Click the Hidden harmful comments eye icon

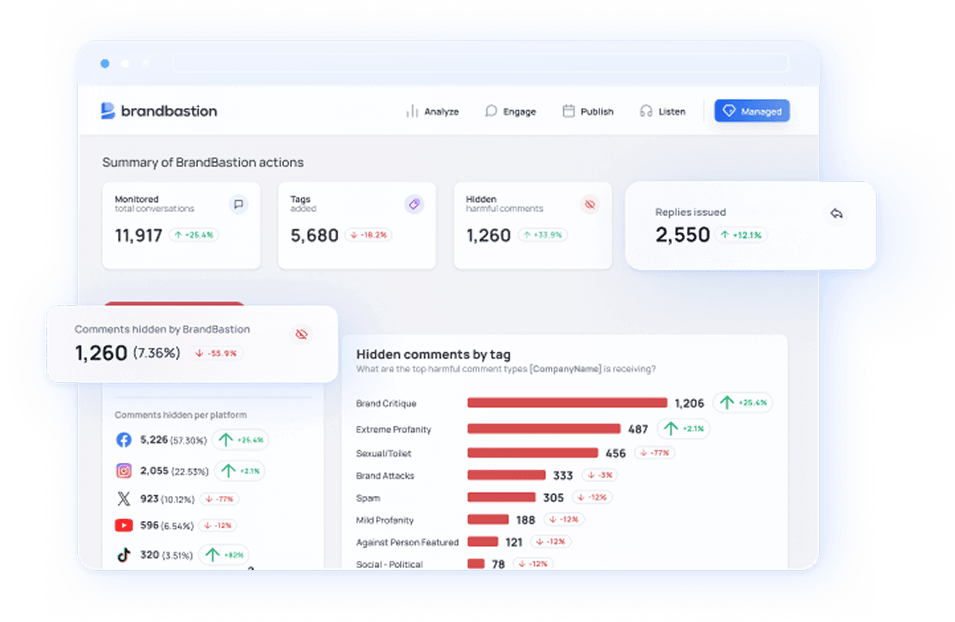pyautogui.click(x=590, y=204)
